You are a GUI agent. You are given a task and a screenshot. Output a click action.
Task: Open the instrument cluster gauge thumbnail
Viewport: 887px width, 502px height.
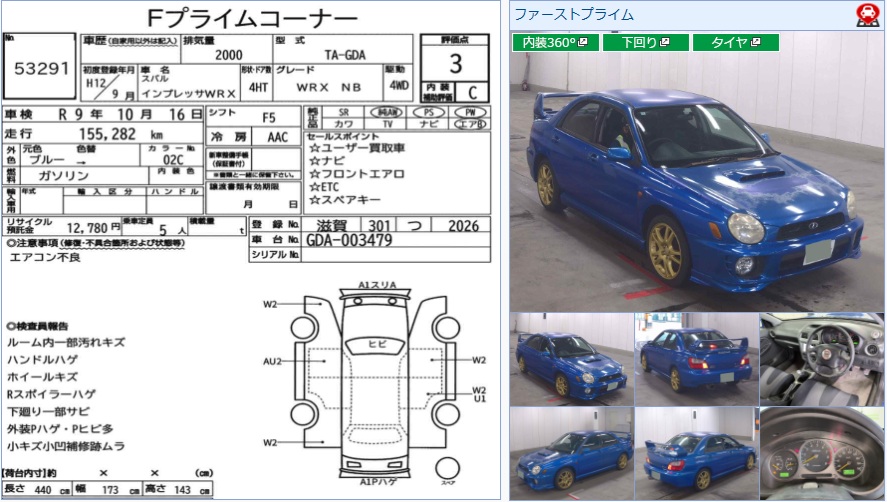pos(821,453)
